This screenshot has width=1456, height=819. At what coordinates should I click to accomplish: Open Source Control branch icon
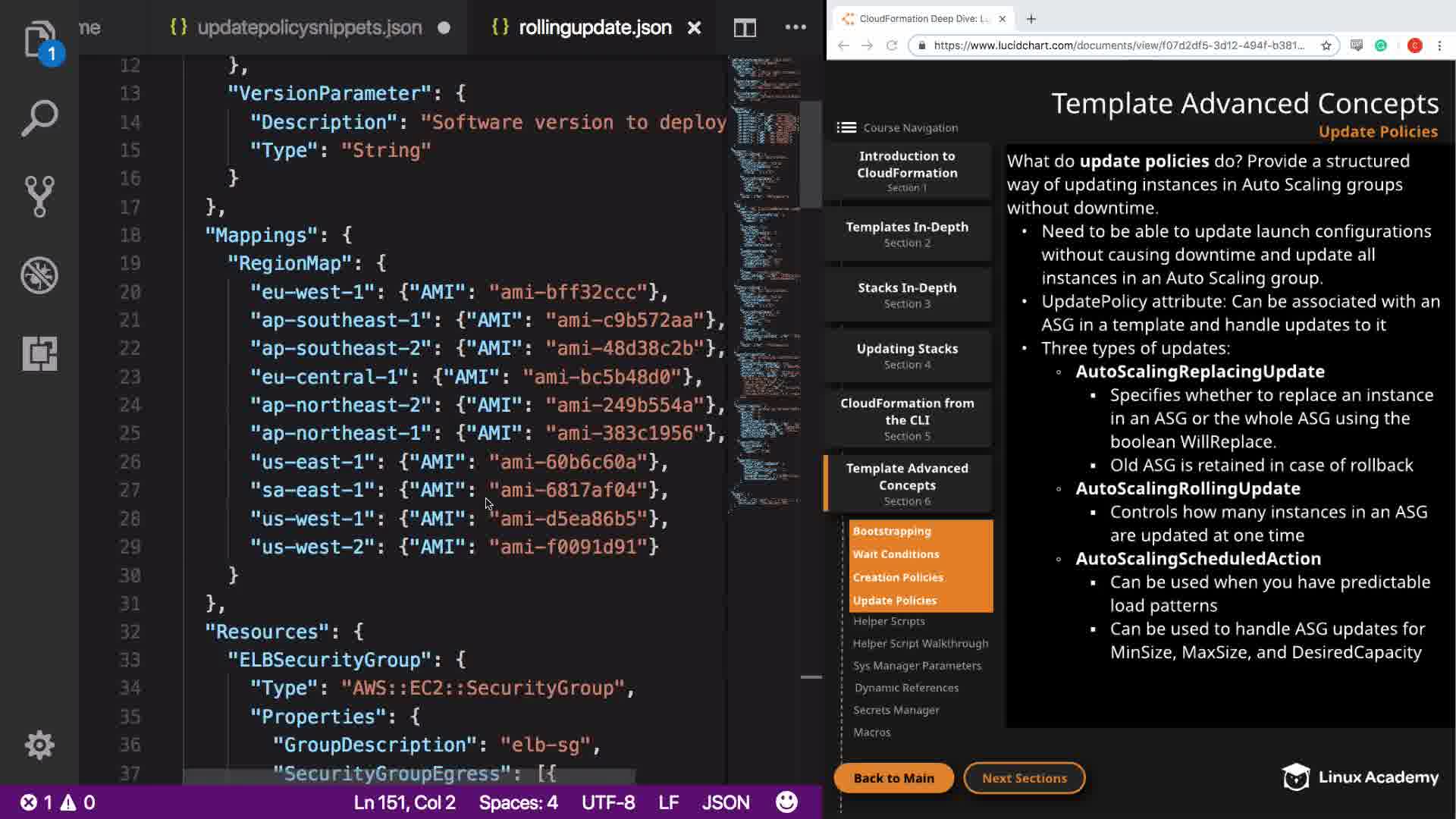[x=39, y=196]
